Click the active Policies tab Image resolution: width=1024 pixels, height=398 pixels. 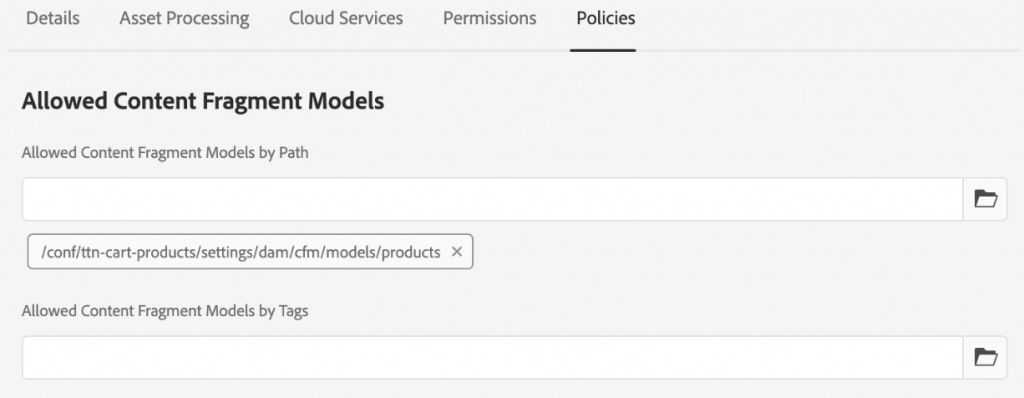[x=605, y=18]
